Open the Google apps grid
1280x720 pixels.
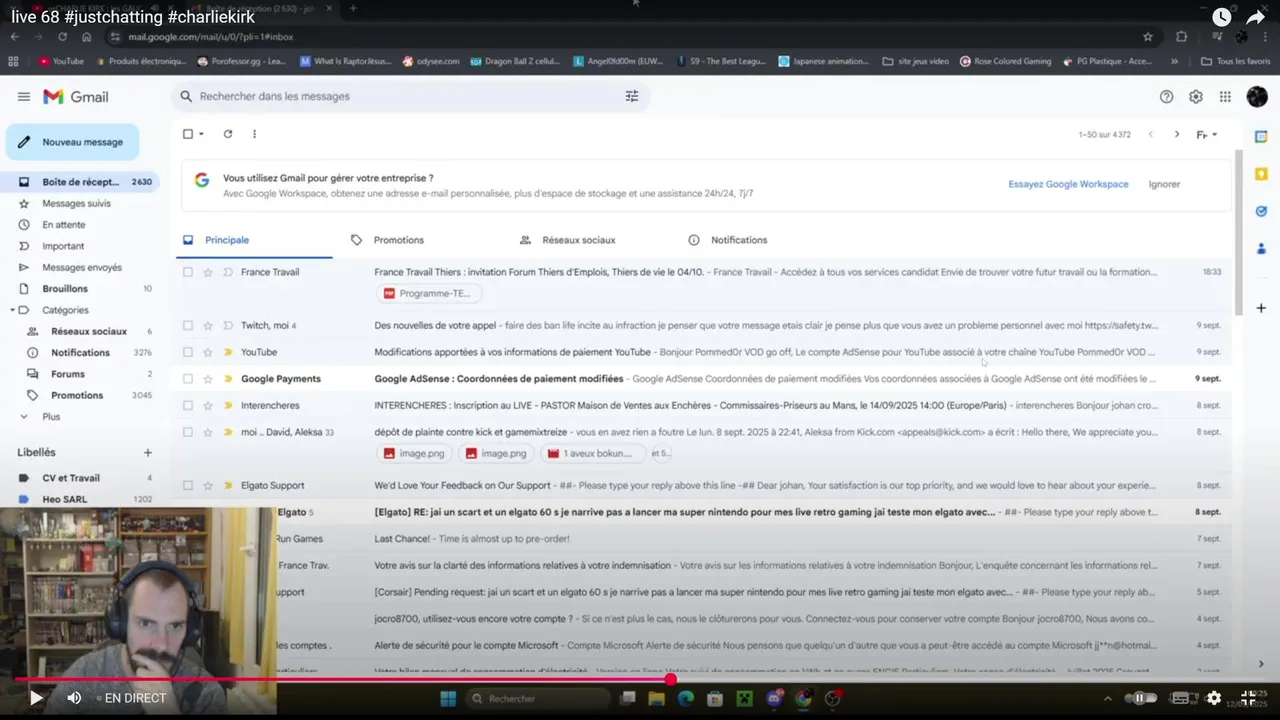click(x=1225, y=97)
